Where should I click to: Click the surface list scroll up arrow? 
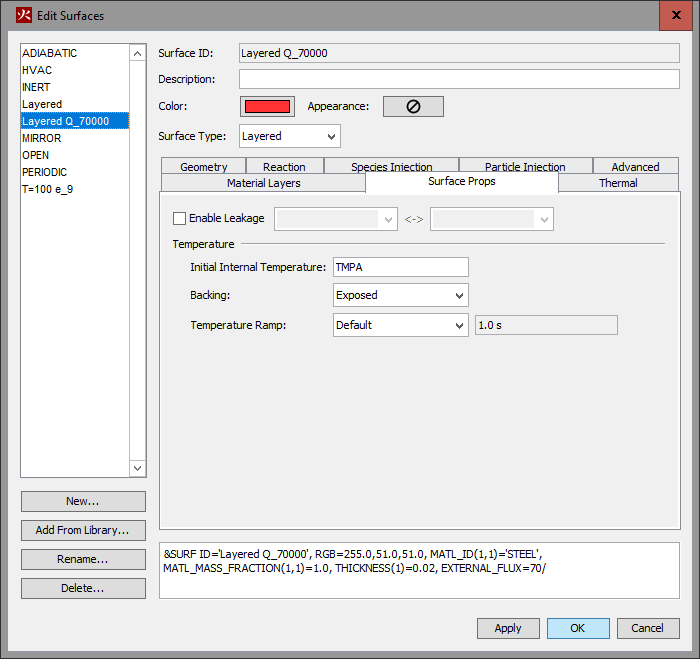(x=138, y=54)
